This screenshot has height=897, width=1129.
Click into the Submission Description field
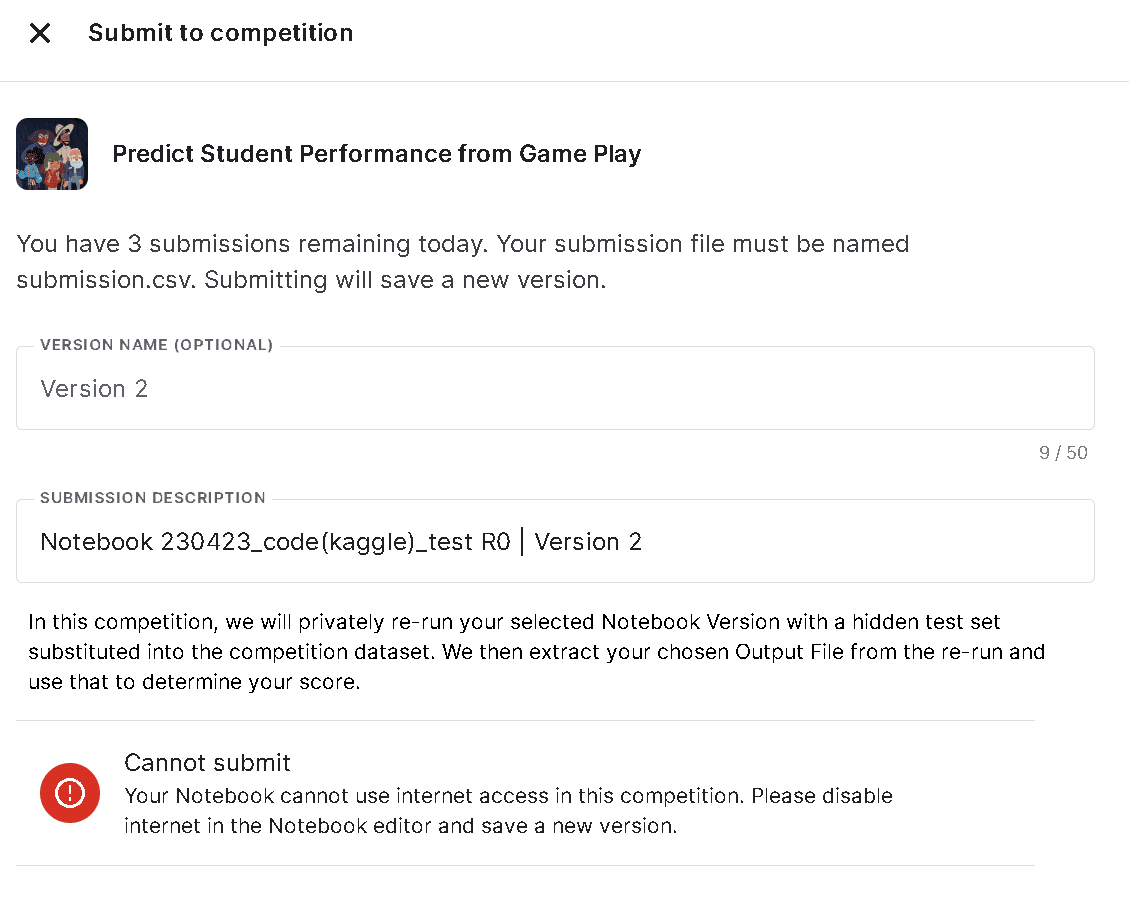(x=555, y=542)
